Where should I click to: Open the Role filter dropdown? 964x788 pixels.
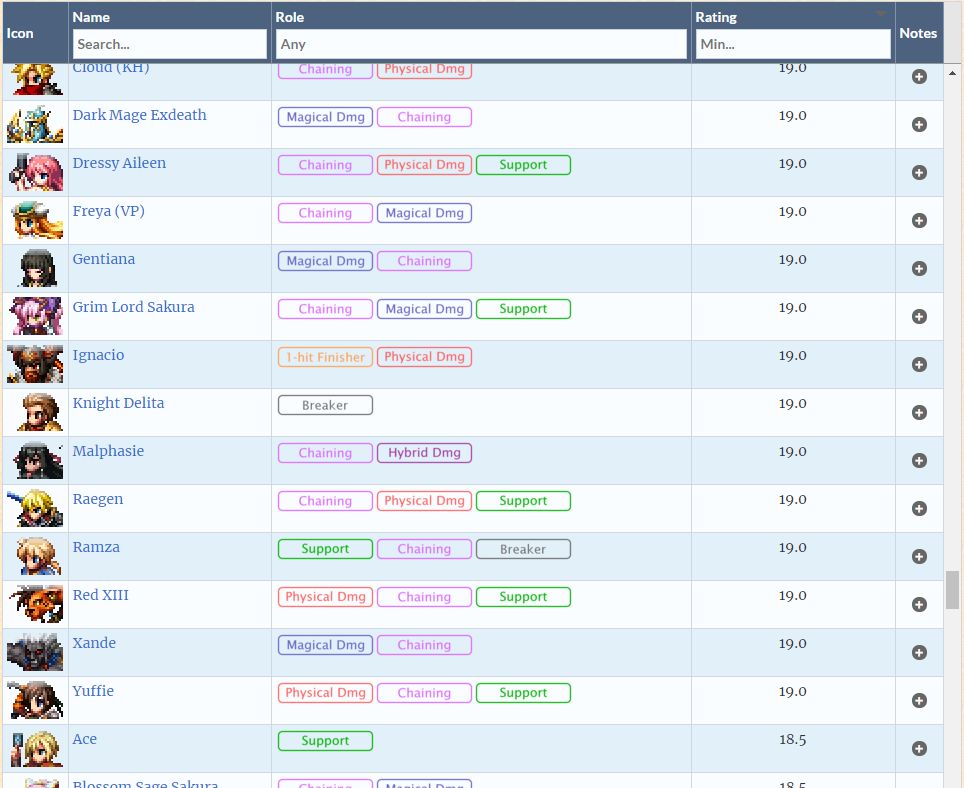tap(481, 44)
